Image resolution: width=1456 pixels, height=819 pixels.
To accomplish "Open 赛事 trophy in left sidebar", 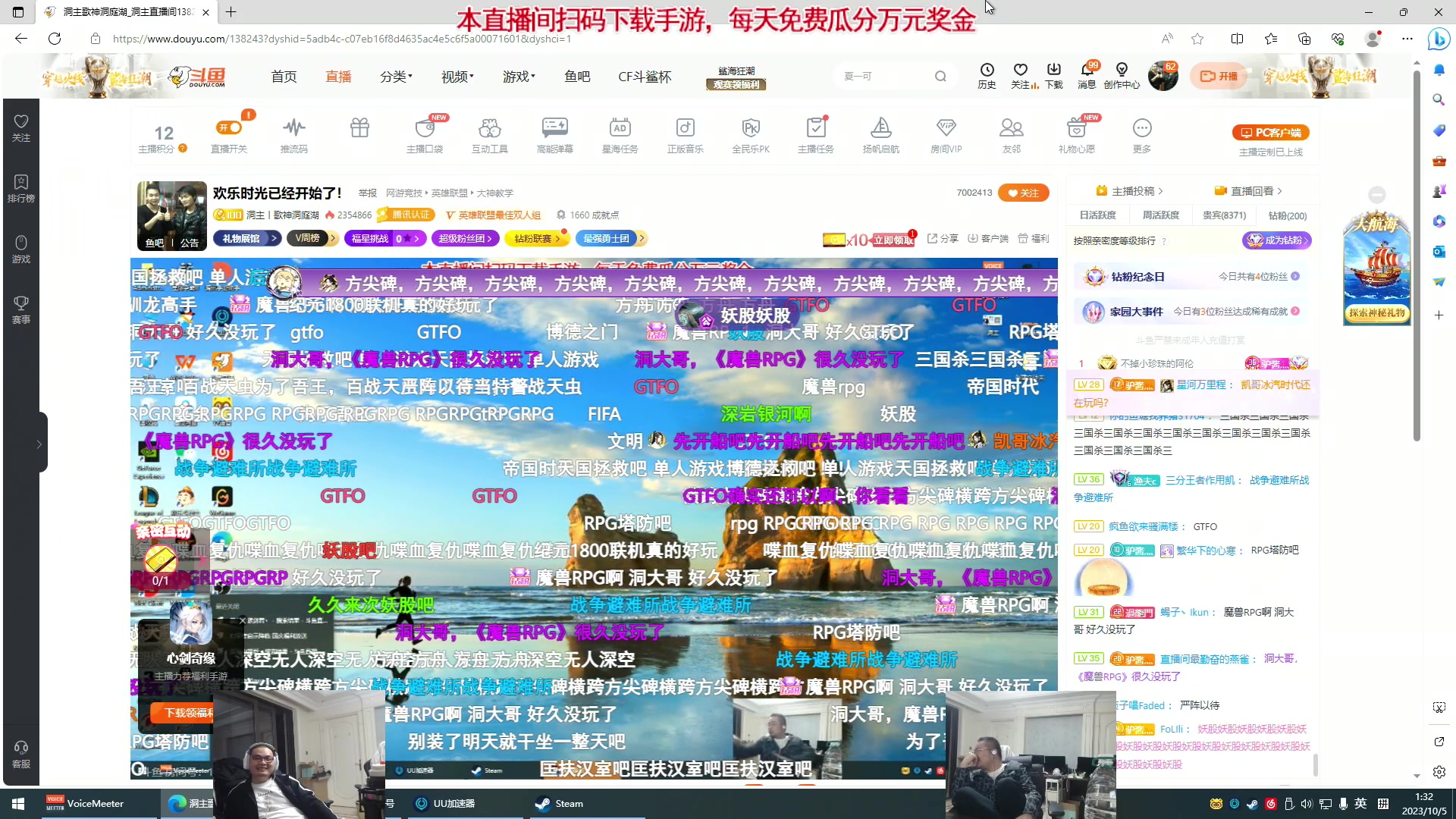I will coord(21,309).
